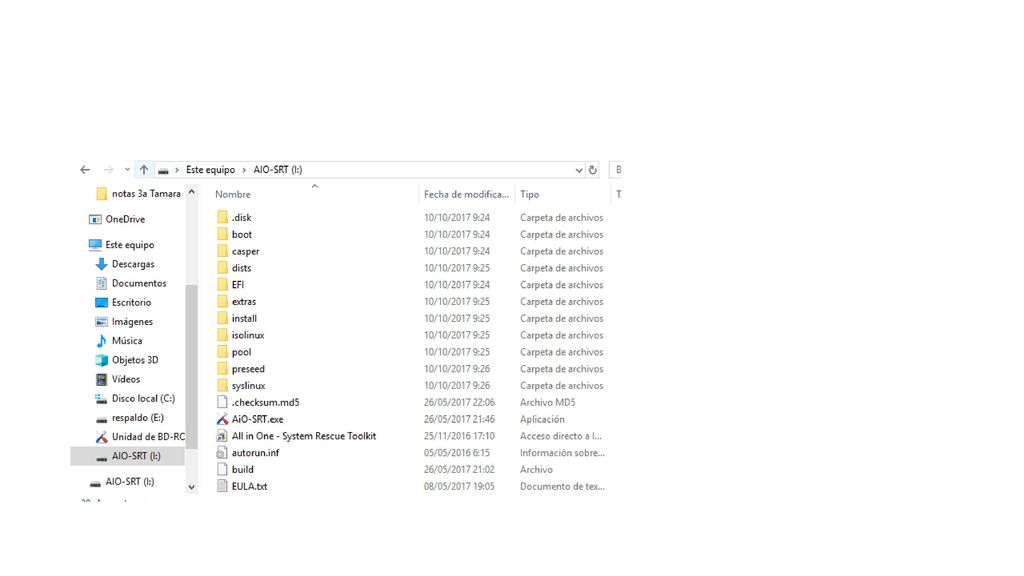The height and width of the screenshot is (576, 1024).
Task: Open Disco local (C:) in navigation pane
Action: tap(135, 398)
